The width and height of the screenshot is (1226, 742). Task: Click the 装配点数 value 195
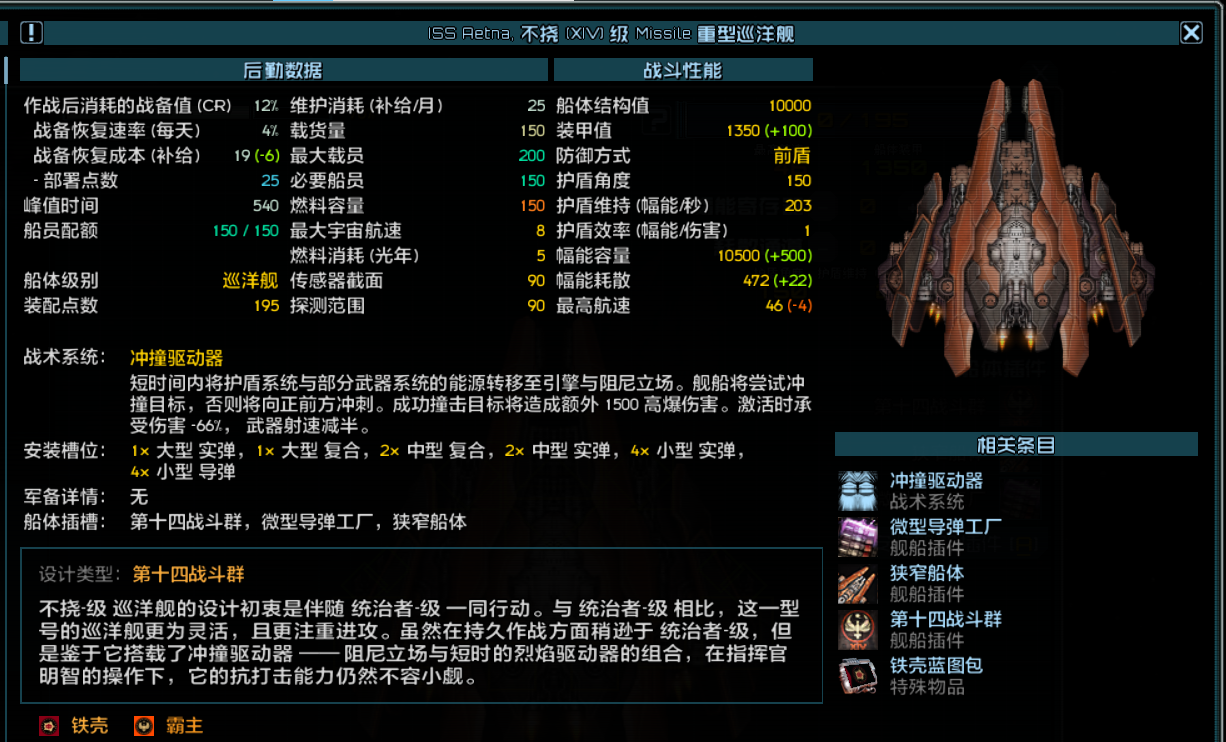266,306
